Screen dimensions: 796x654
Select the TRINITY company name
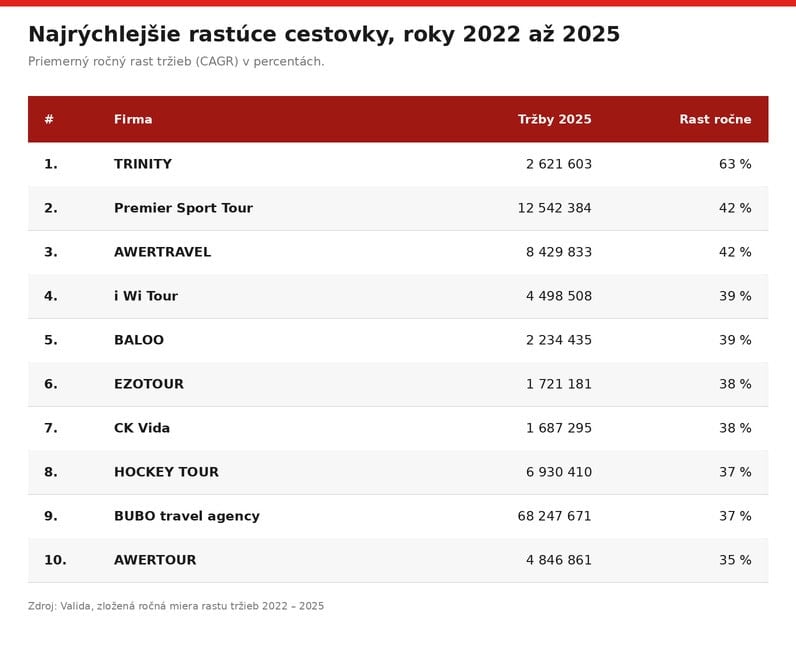click(143, 164)
